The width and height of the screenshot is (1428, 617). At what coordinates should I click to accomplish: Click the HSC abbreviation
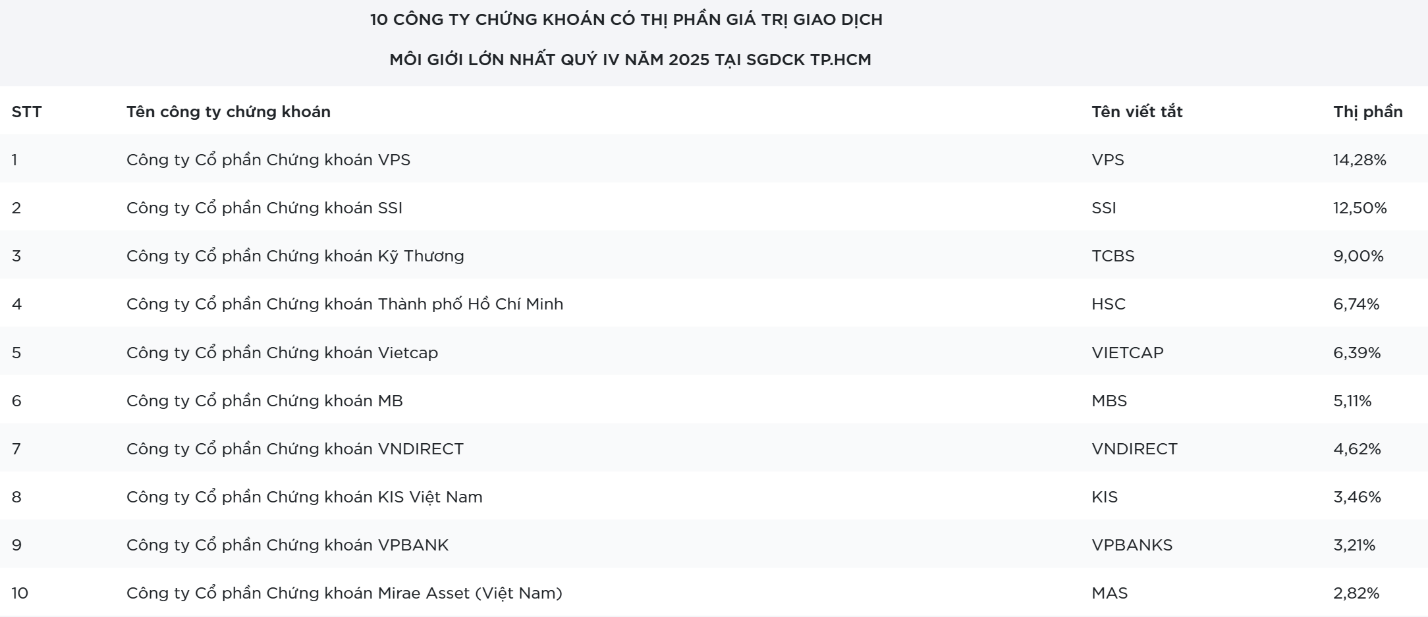pyautogui.click(x=1108, y=304)
